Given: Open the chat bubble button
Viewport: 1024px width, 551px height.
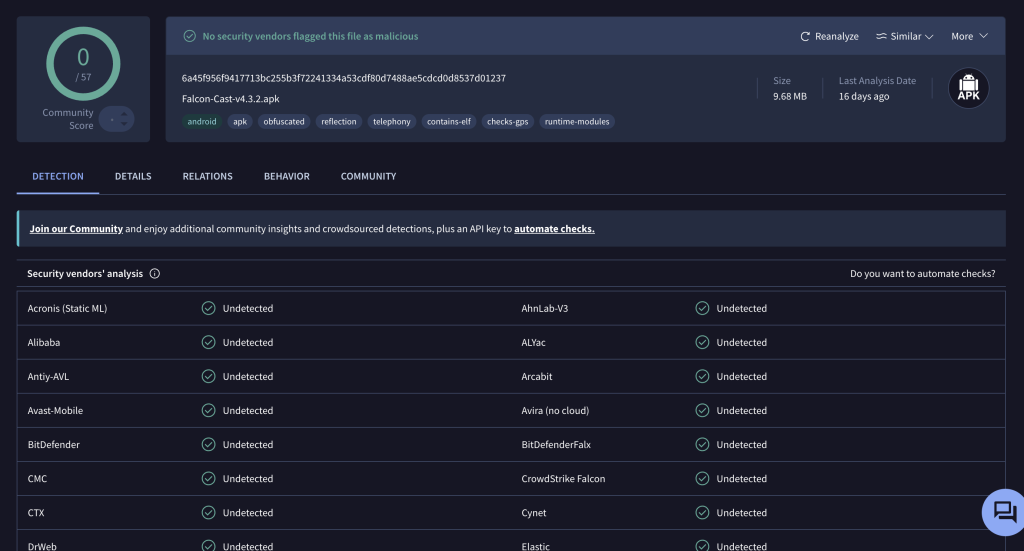Looking at the screenshot, I should coord(1004,512).
